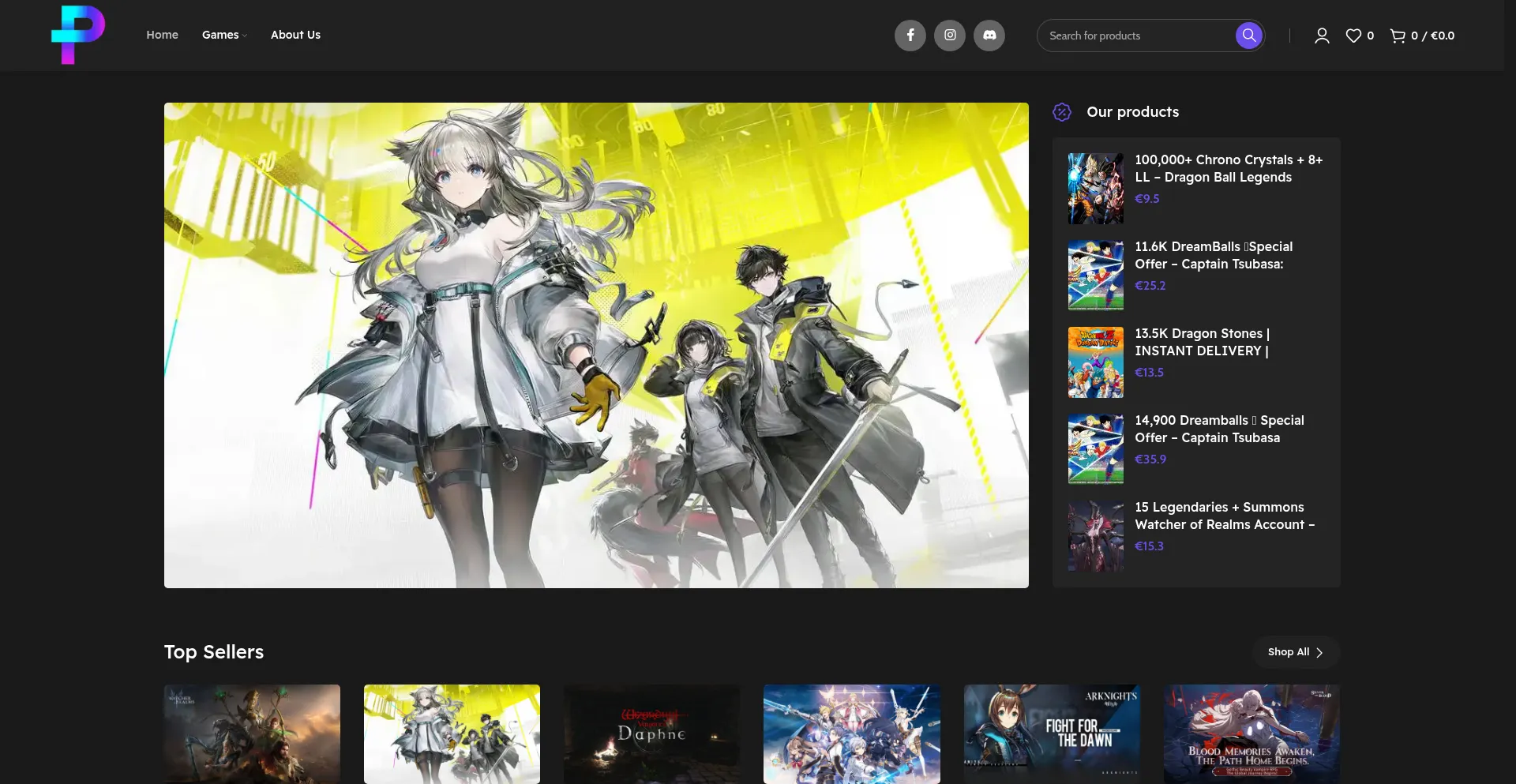
Task: Click the 11.6K DreamBalls product thumbnail
Action: 1095,276
